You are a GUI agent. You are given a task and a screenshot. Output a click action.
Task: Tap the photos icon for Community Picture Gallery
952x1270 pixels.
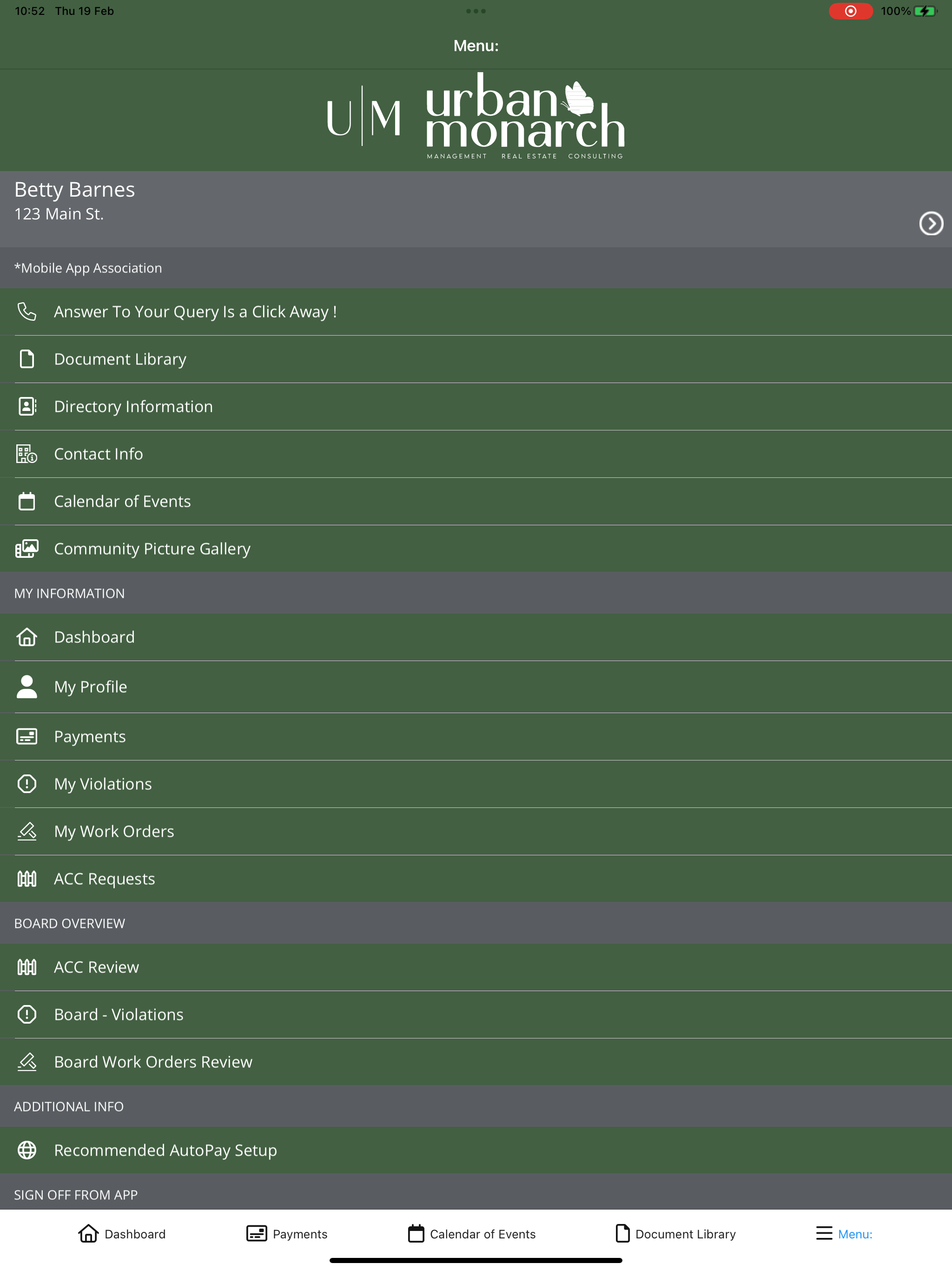tap(27, 549)
